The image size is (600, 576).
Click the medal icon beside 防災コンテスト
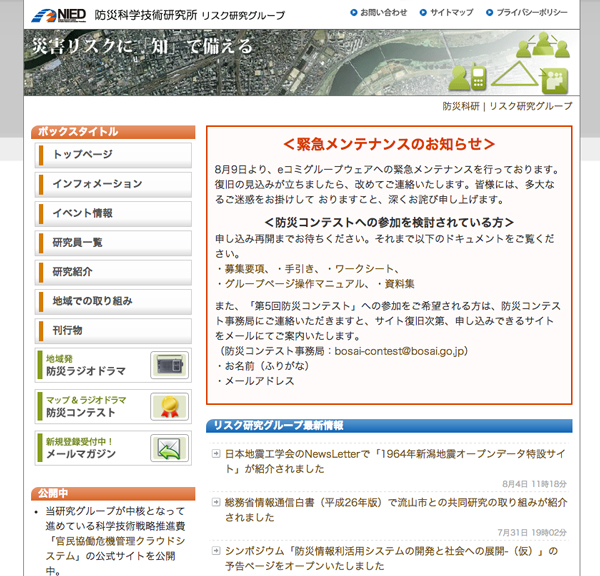click(x=169, y=406)
